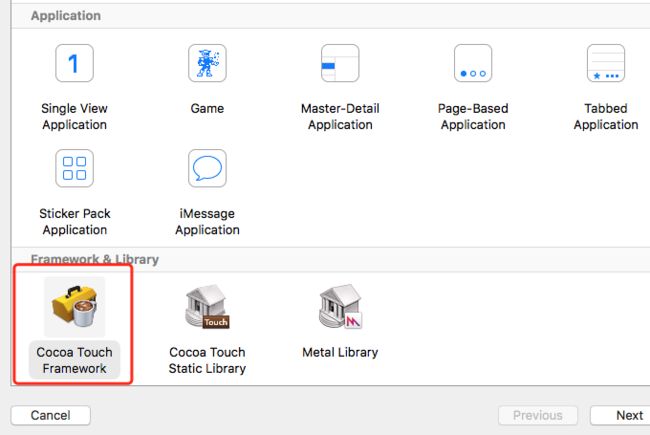
Task: Click the "Cocoa Touch Static Library" label
Action: tap(207, 360)
